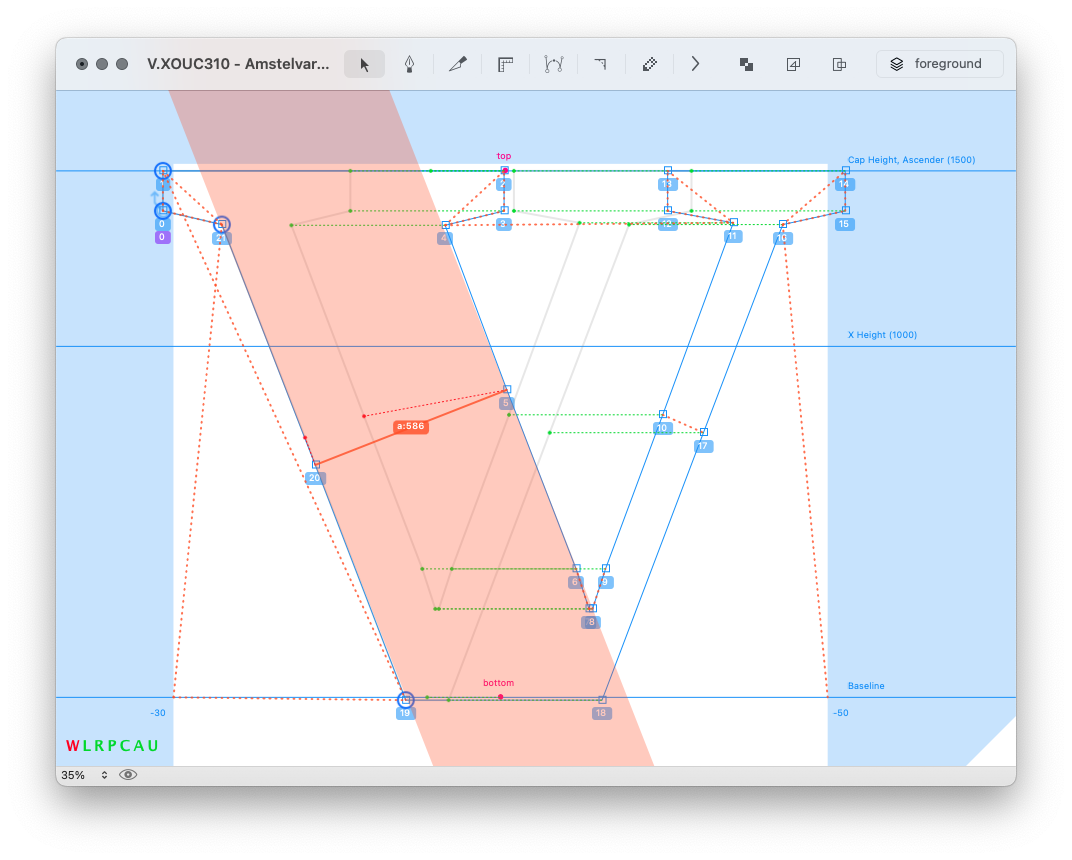Expand the toolbar overflow chevron
The image size is (1072, 860).
696,64
